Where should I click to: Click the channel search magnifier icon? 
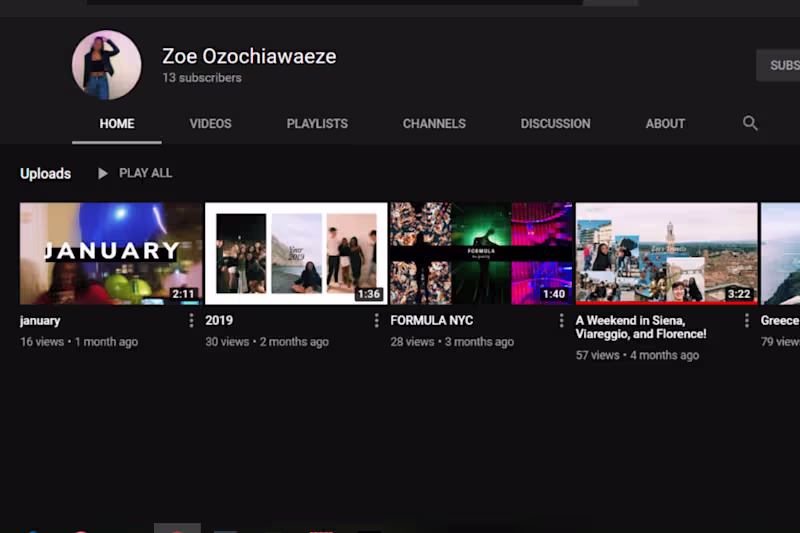749,123
